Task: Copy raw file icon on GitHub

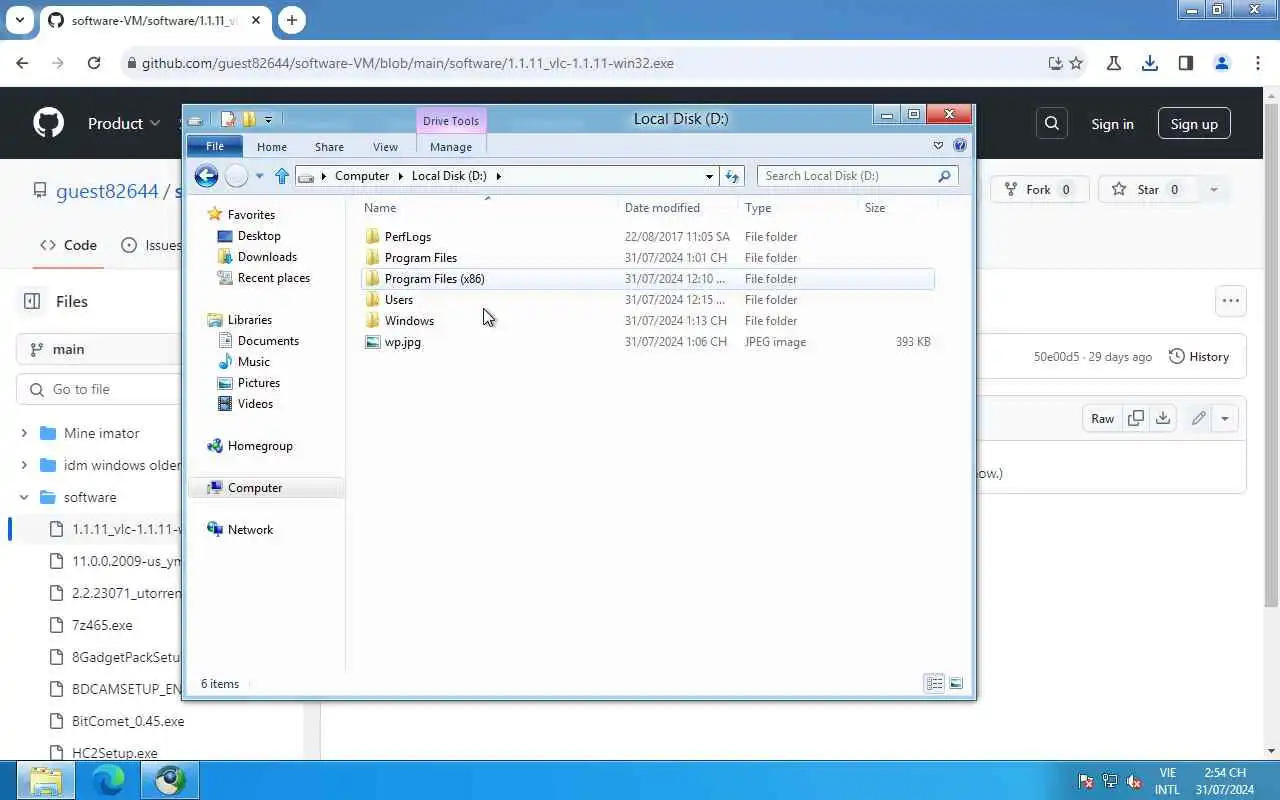Action: tap(1136, 418)
